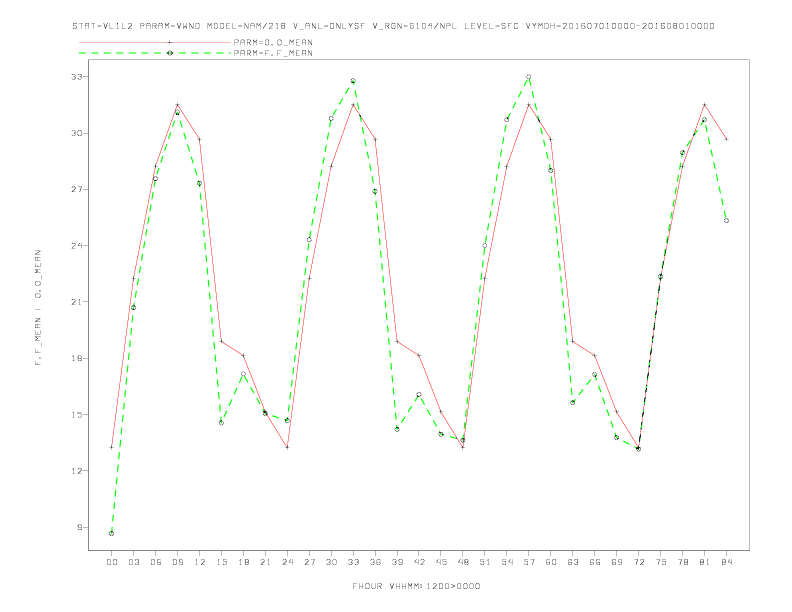Click the 30 tick on the vertical axis
Image resolution: width=792 pixels, height=612 pixels.
click(x=77, y=133)
